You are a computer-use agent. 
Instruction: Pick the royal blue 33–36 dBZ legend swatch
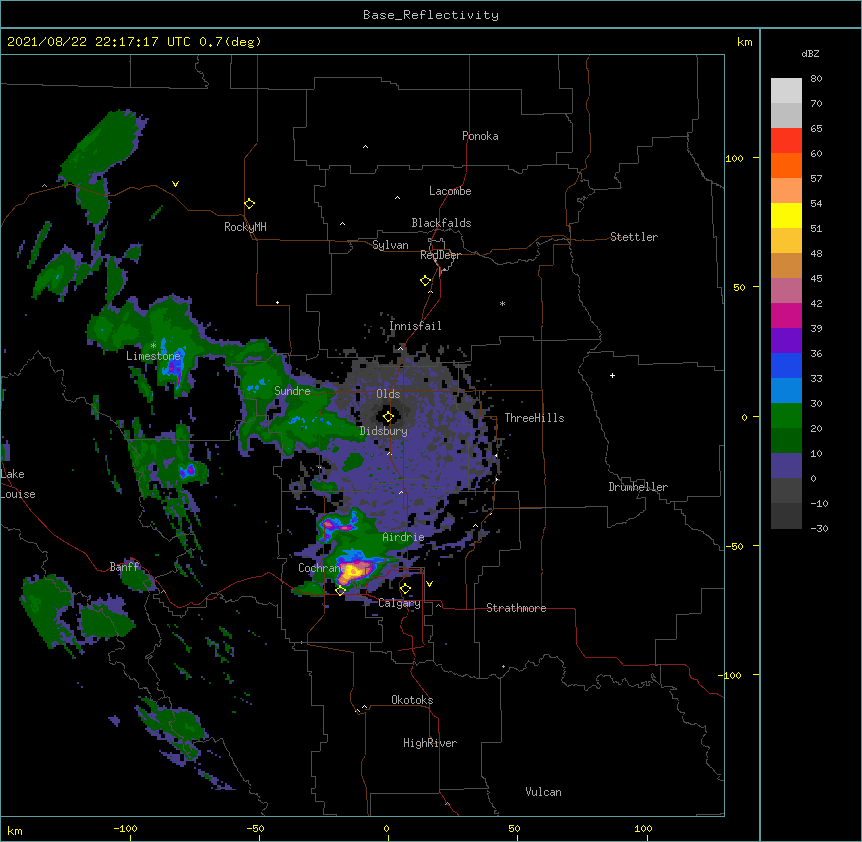(786, 365)
